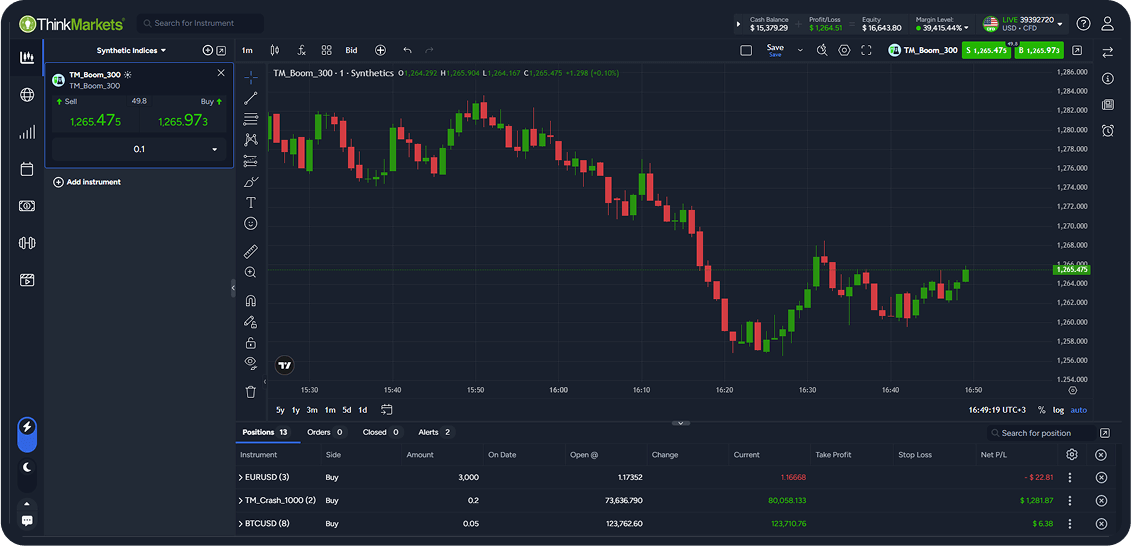
Task: Select the text annotation tool
Action: [251, 202]
